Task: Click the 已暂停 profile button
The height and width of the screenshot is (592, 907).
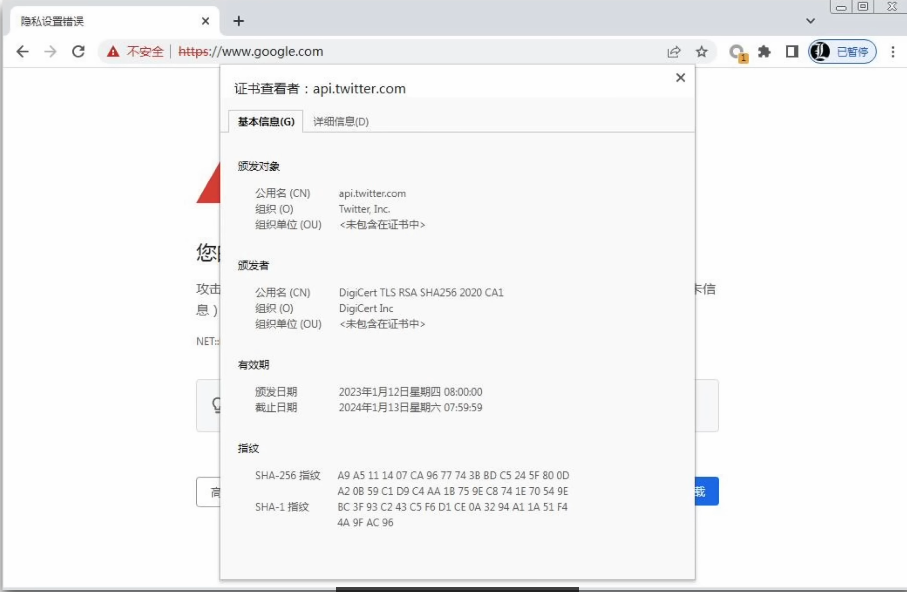Action: (x=842, y=52)
